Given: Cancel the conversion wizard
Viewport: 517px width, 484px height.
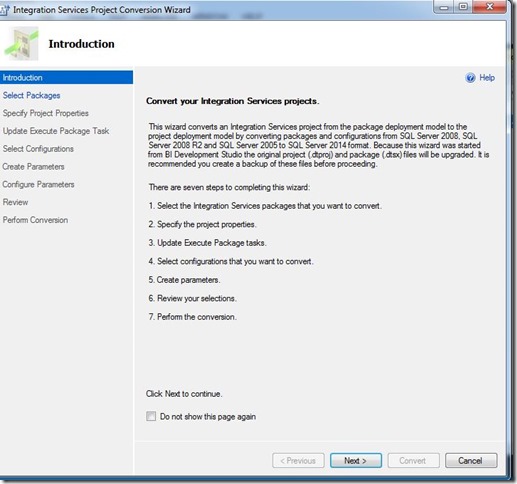Looking at the screenshot, I should (x=471, y=460).
